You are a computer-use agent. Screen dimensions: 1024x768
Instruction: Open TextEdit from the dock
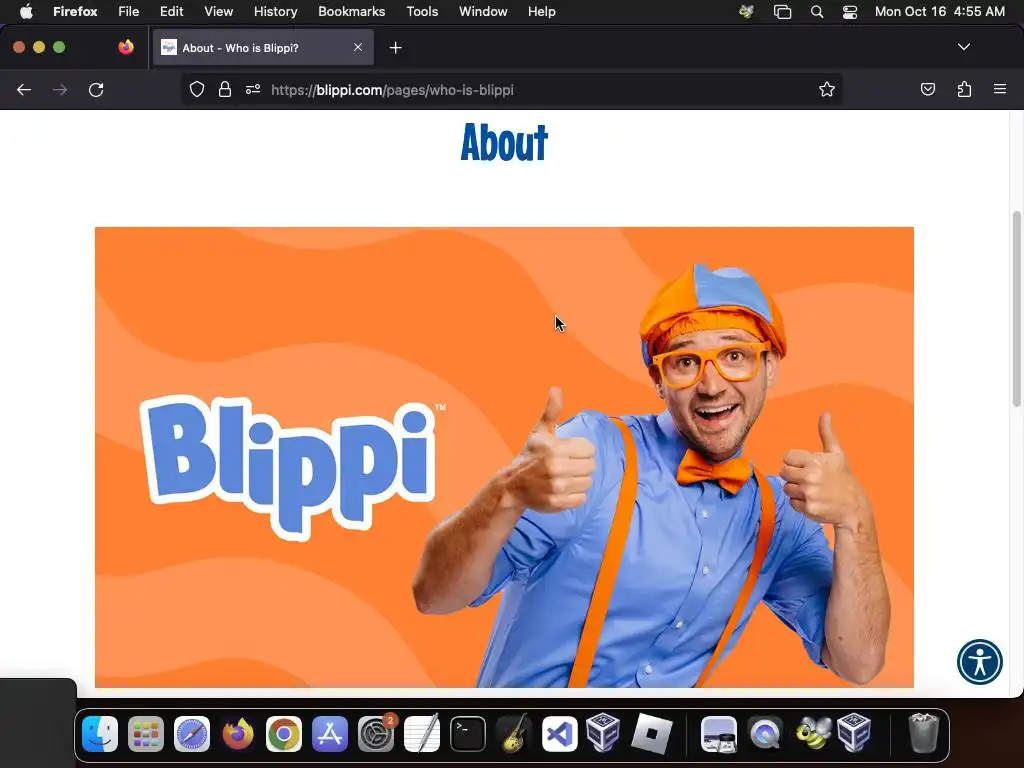[422, 733]
